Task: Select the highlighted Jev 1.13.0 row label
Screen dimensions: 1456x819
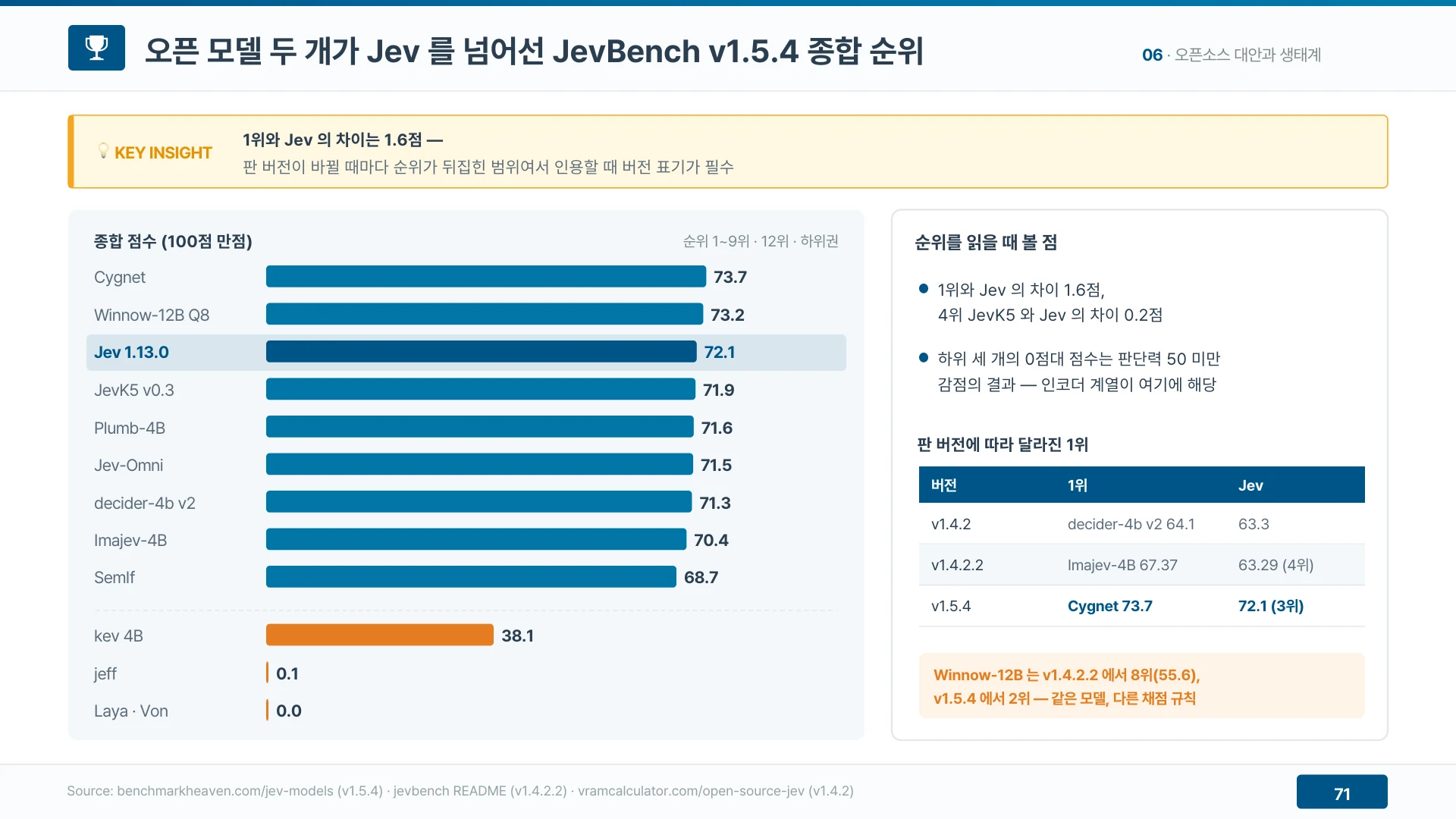Action: pos(131,353)
